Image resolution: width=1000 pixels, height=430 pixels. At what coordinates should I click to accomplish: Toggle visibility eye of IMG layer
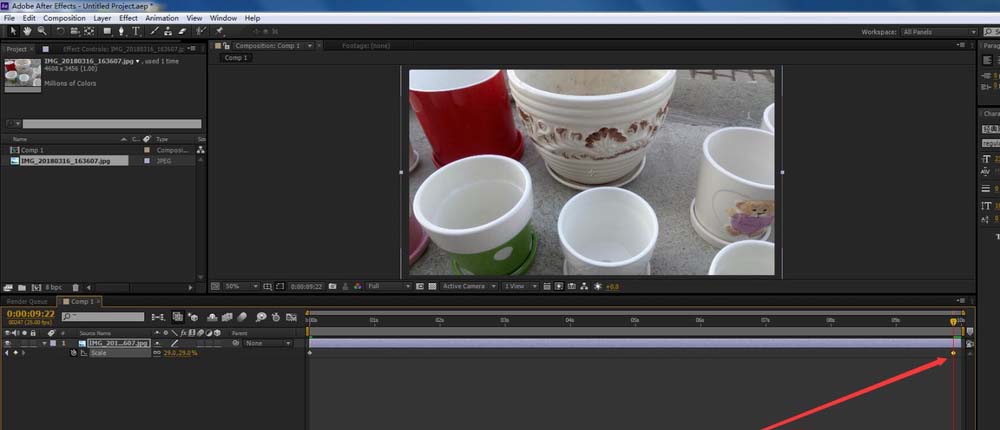coord(9,343)
